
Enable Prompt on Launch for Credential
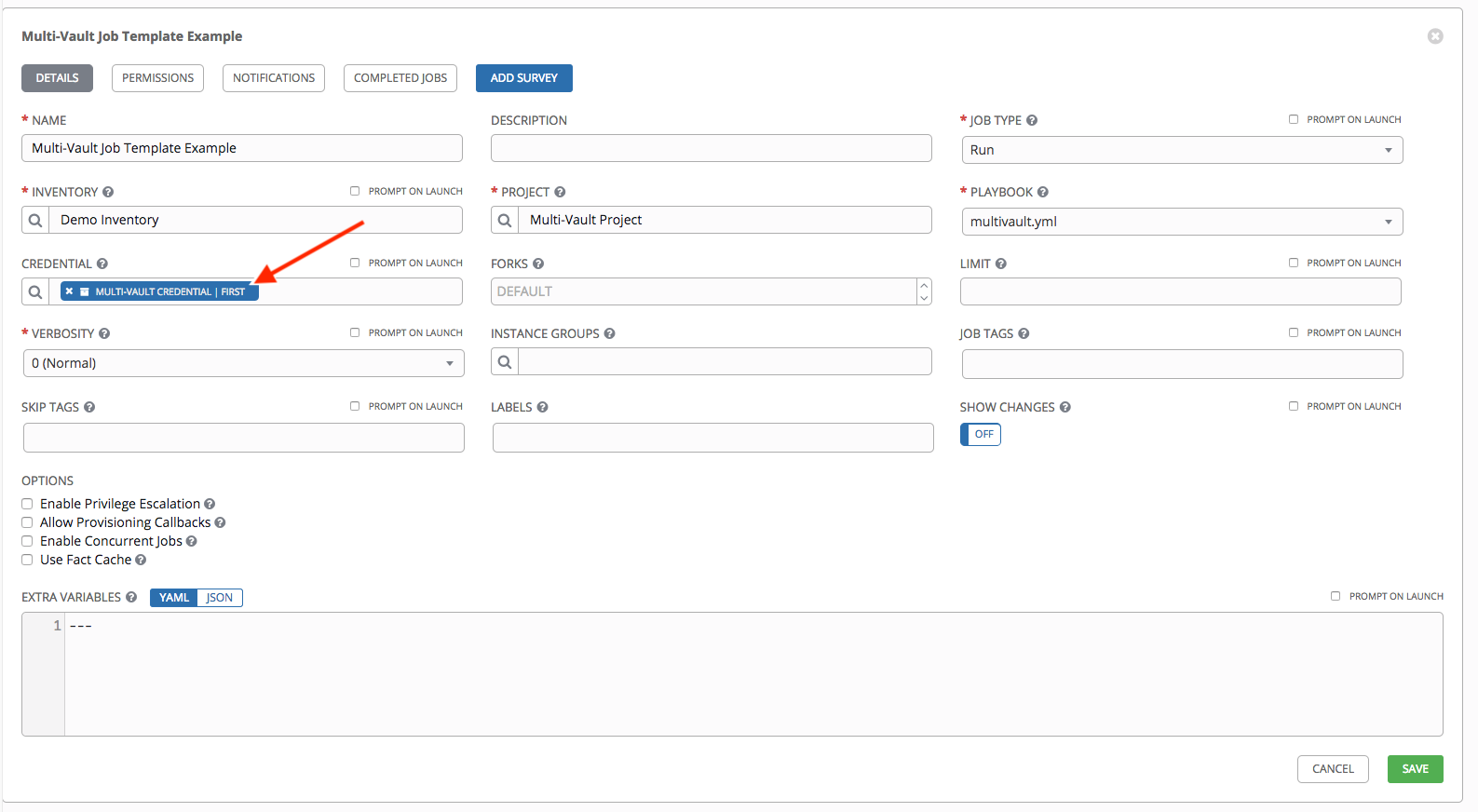(355, 263)
